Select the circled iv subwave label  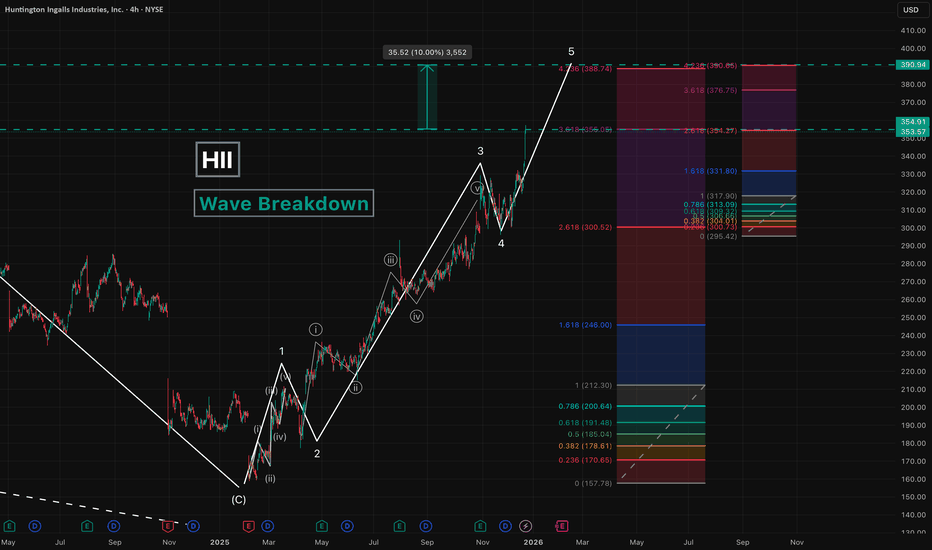click(417, 316)
